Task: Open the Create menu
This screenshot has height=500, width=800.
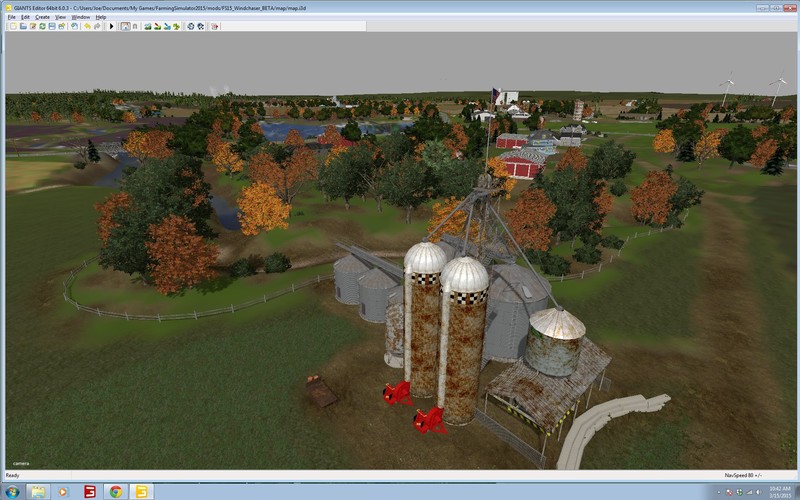Action: click(42, 17)
